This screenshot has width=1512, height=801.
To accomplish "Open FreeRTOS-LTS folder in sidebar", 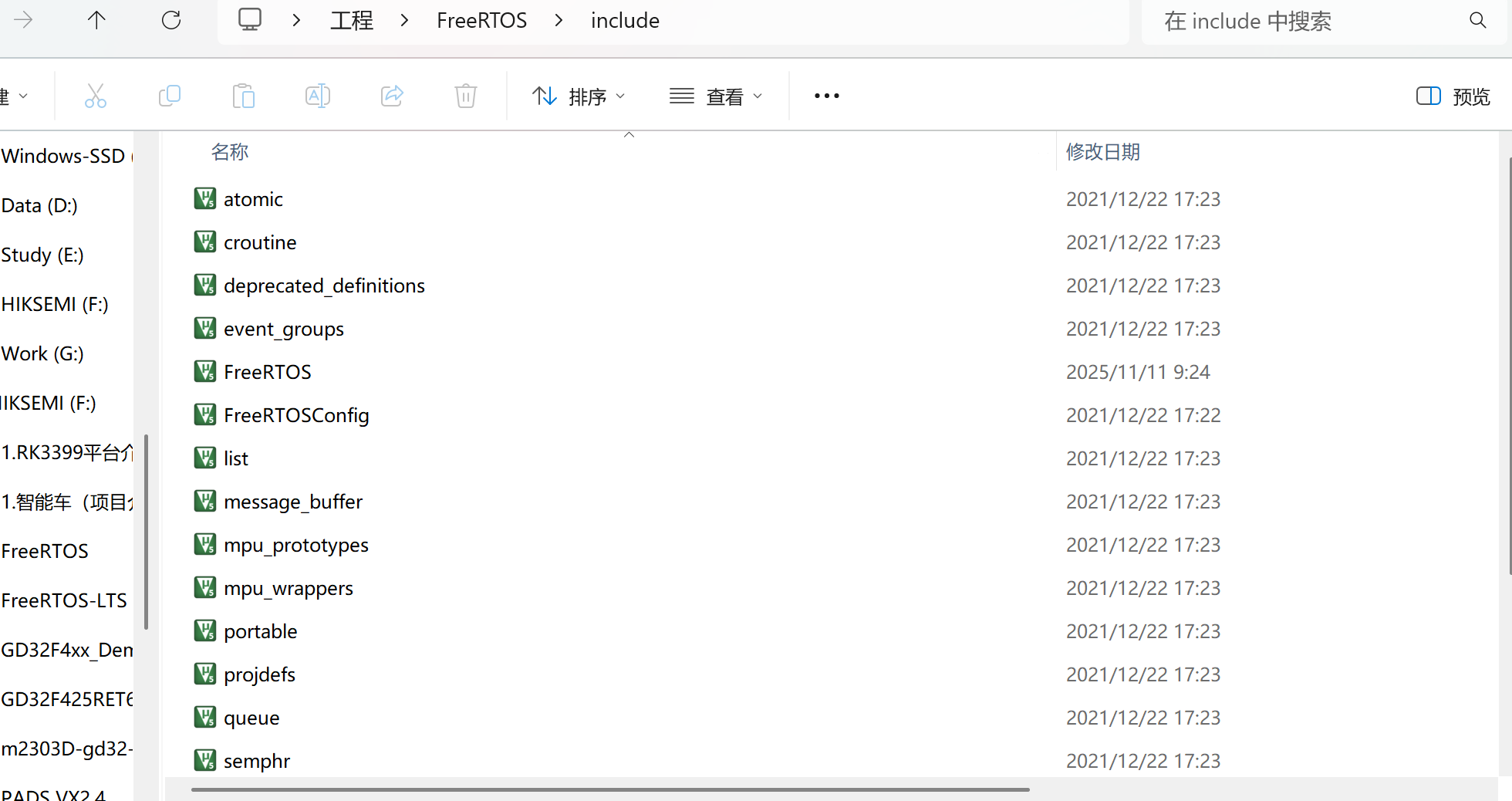I will (x=64, y=600).
